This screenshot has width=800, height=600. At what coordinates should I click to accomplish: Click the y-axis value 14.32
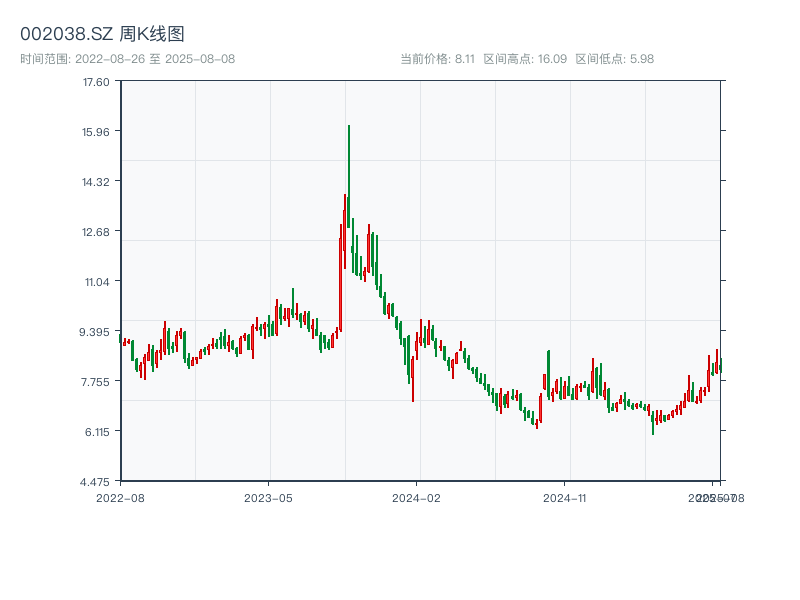point(96,182)
